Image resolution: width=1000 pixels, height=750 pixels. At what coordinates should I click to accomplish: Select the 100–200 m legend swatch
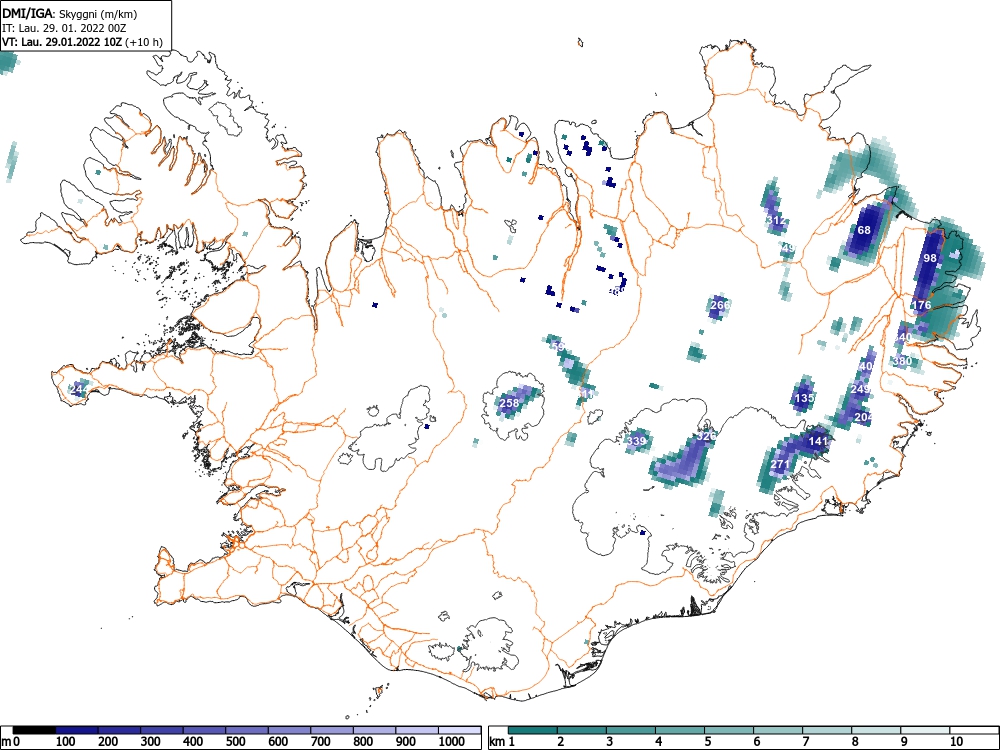tap(77, 730)
